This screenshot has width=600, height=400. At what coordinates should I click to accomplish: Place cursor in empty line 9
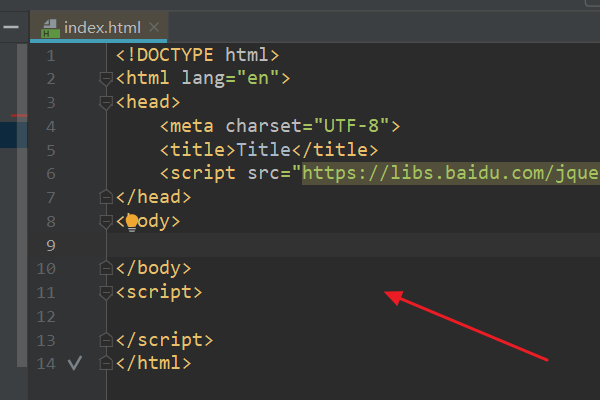300,245
